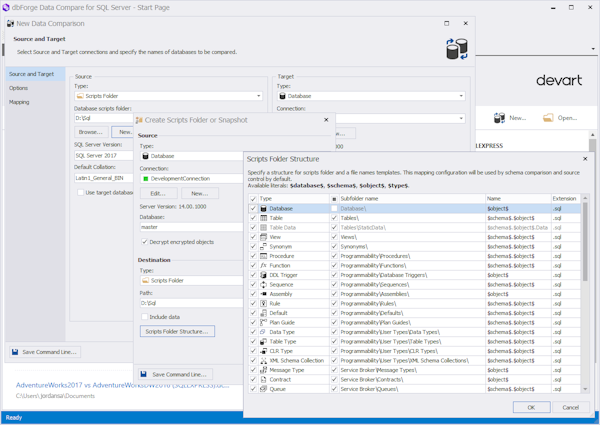Screen dimensions: 600x425
Task: Click the Database master input field
Action: pos(191,227)
